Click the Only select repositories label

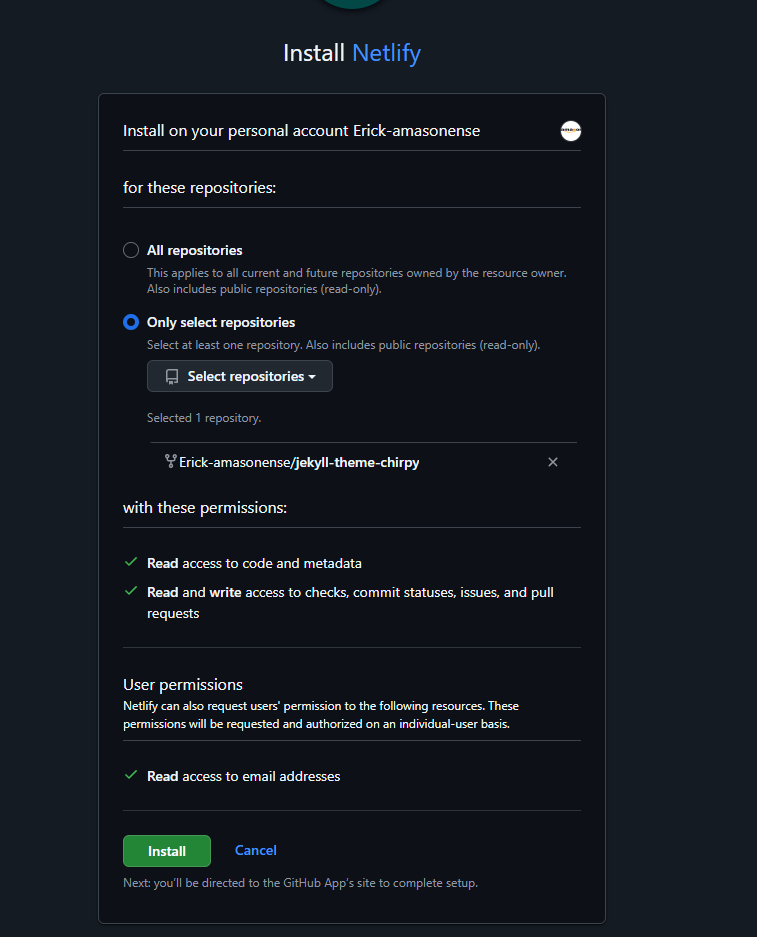(220, 322)
